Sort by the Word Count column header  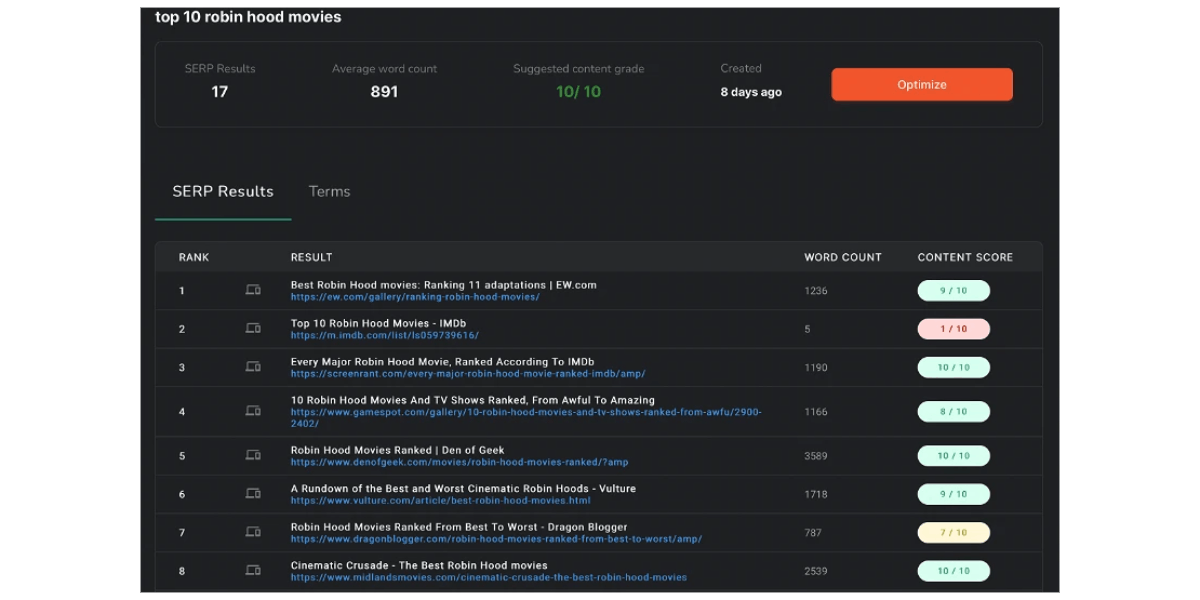(842, 257)
